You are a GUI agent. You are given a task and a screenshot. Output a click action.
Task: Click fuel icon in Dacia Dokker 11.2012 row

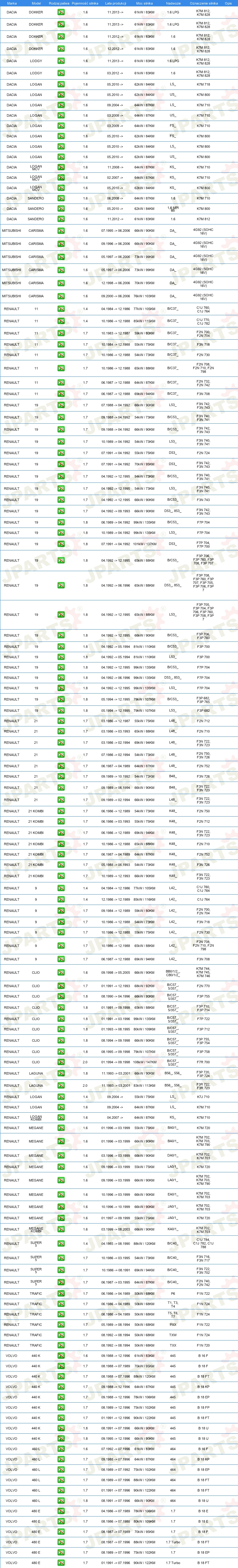tap(61, 37)
